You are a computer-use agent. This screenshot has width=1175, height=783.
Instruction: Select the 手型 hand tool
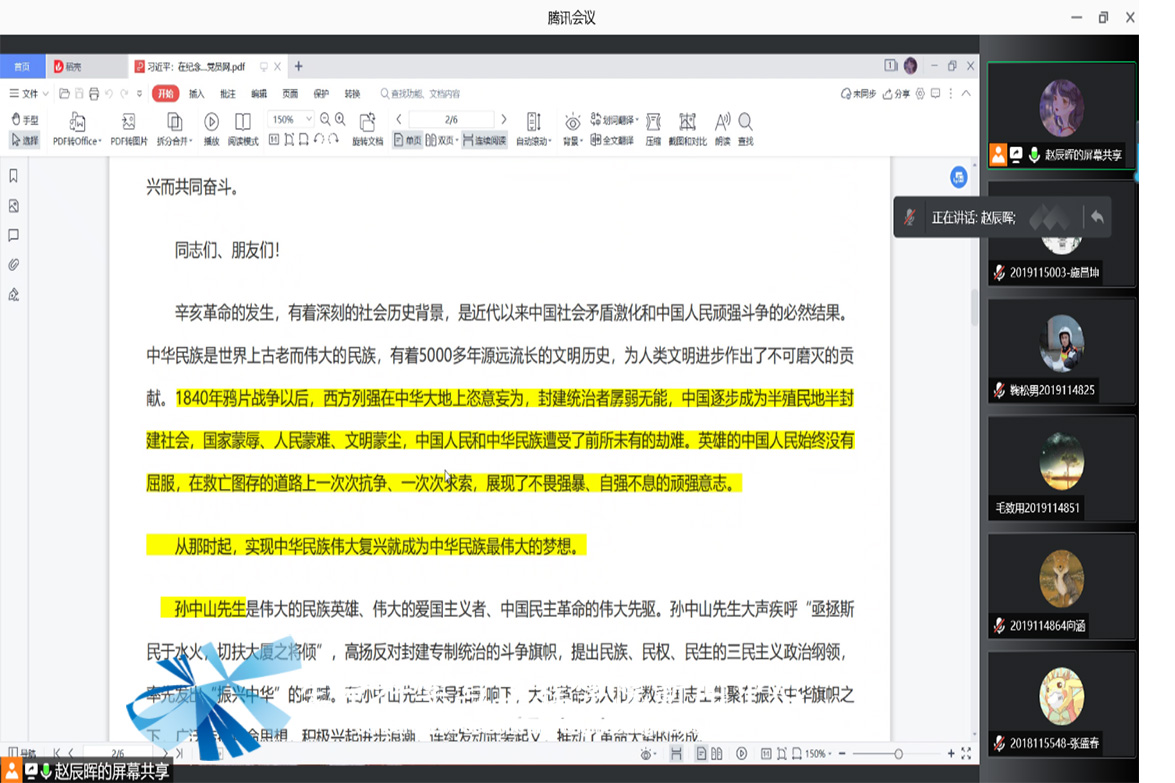point(25,120)
